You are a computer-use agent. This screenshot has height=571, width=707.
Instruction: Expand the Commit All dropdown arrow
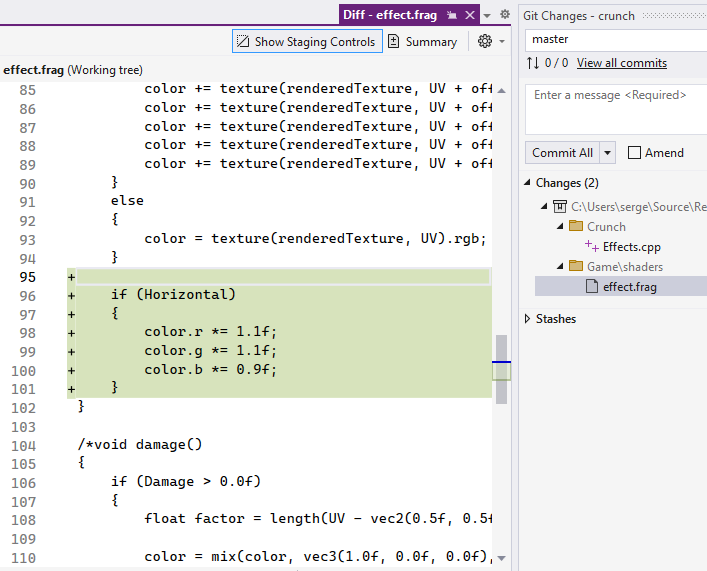(x=607, y=153)
